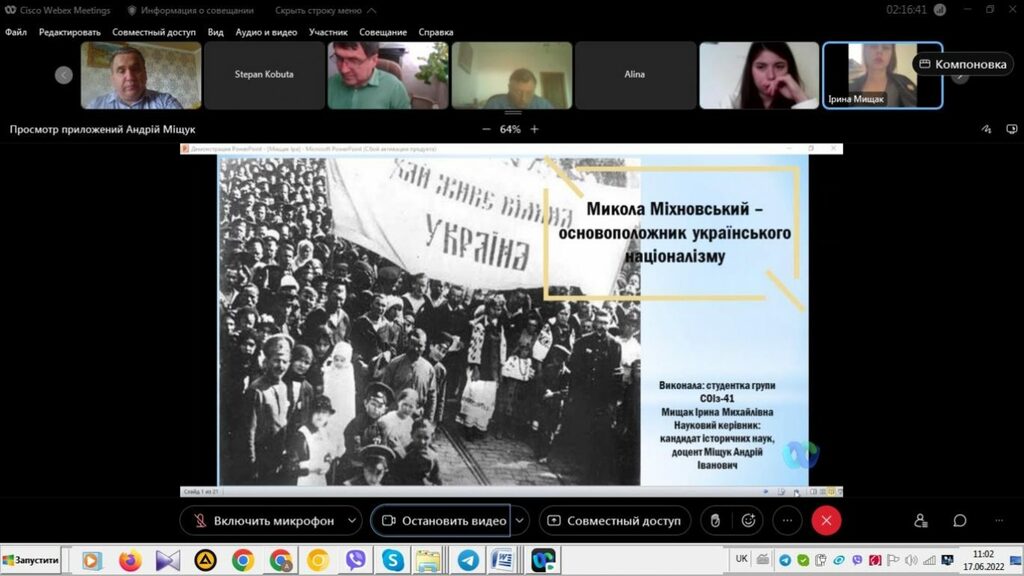1024x576 pixels.
Task: Open more options ellipsis in meeting controls
Action: tap(787, 521)
